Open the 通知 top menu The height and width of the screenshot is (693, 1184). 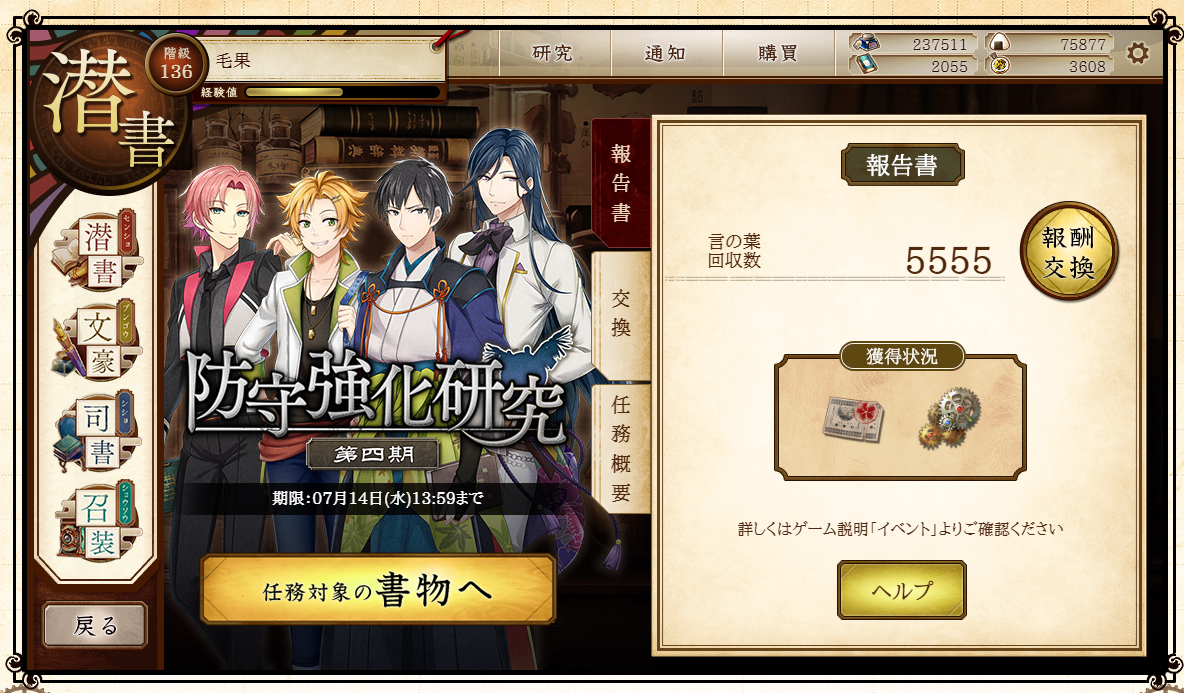point(666,53)
